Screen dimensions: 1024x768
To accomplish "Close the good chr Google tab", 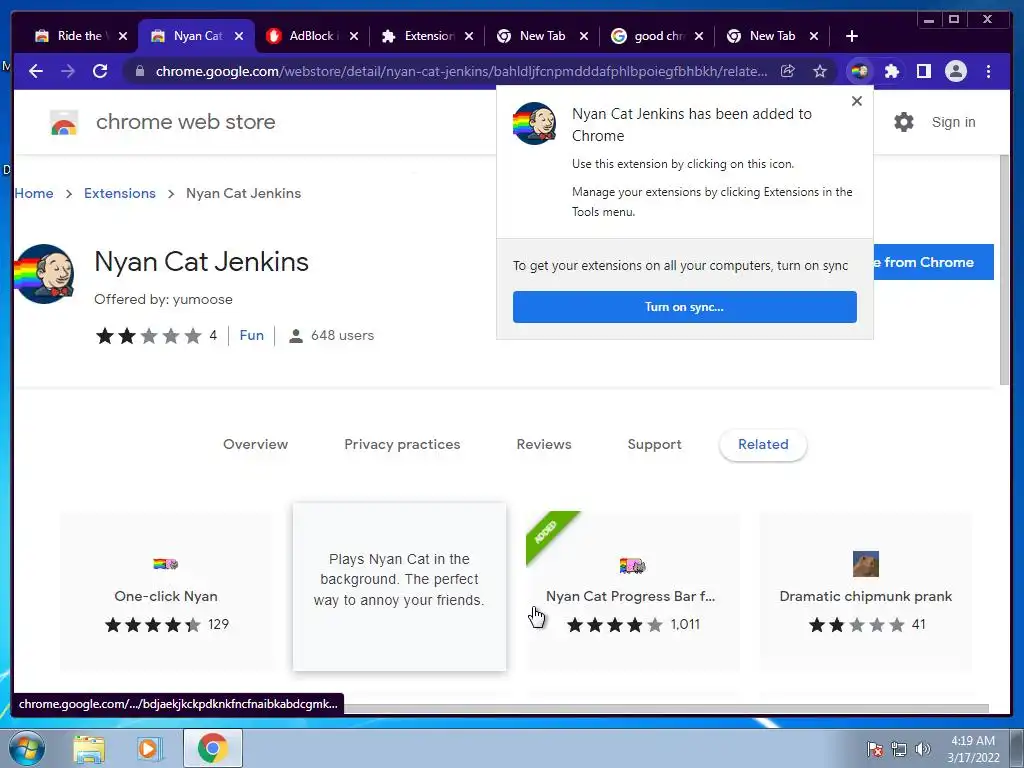I will pyautogui.click(x=699, y=36).
